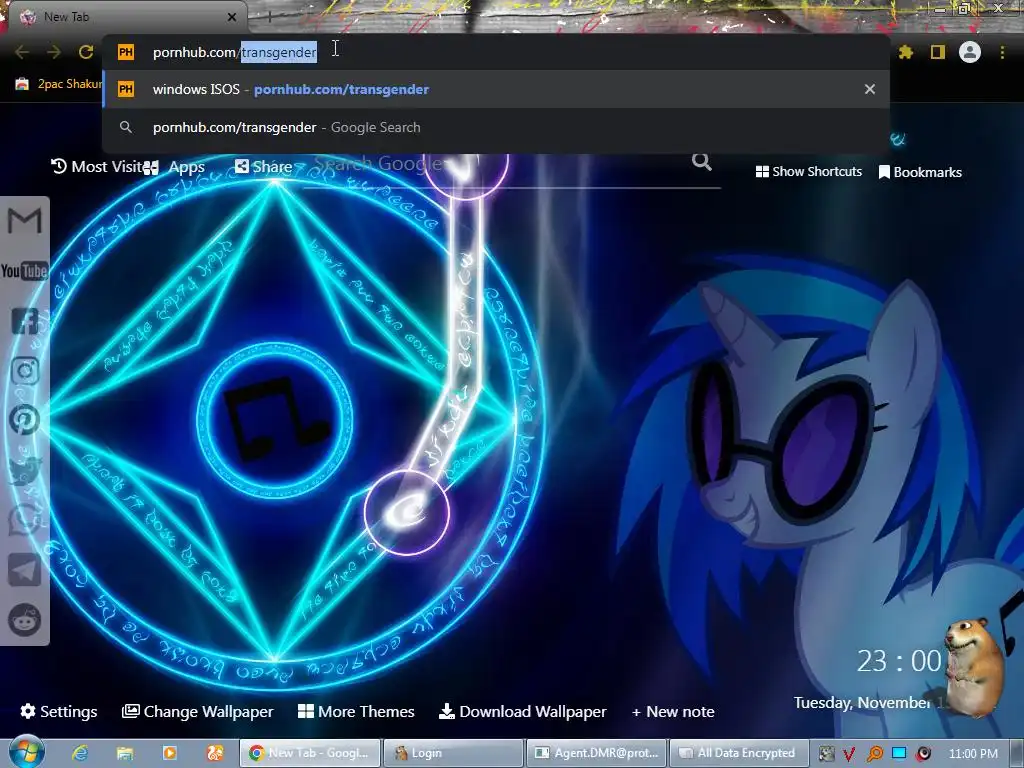Go back using the browser back arrow

click(x=22, y=52)
